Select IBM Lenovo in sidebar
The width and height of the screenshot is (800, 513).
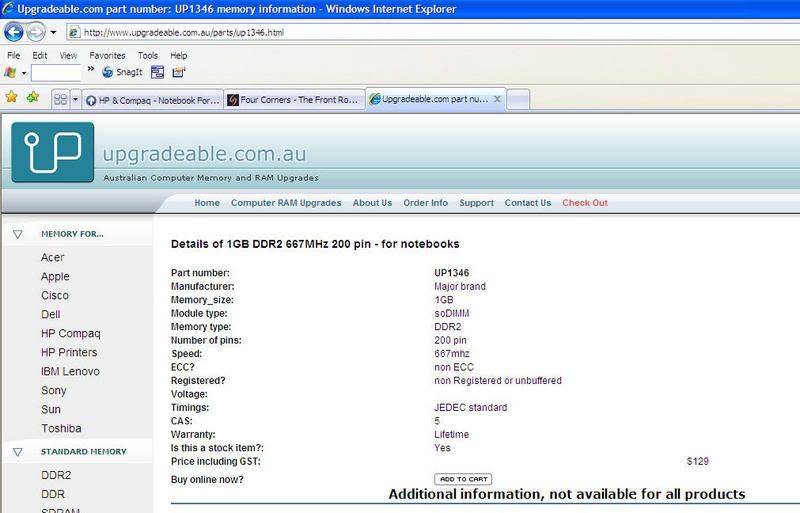70,372
